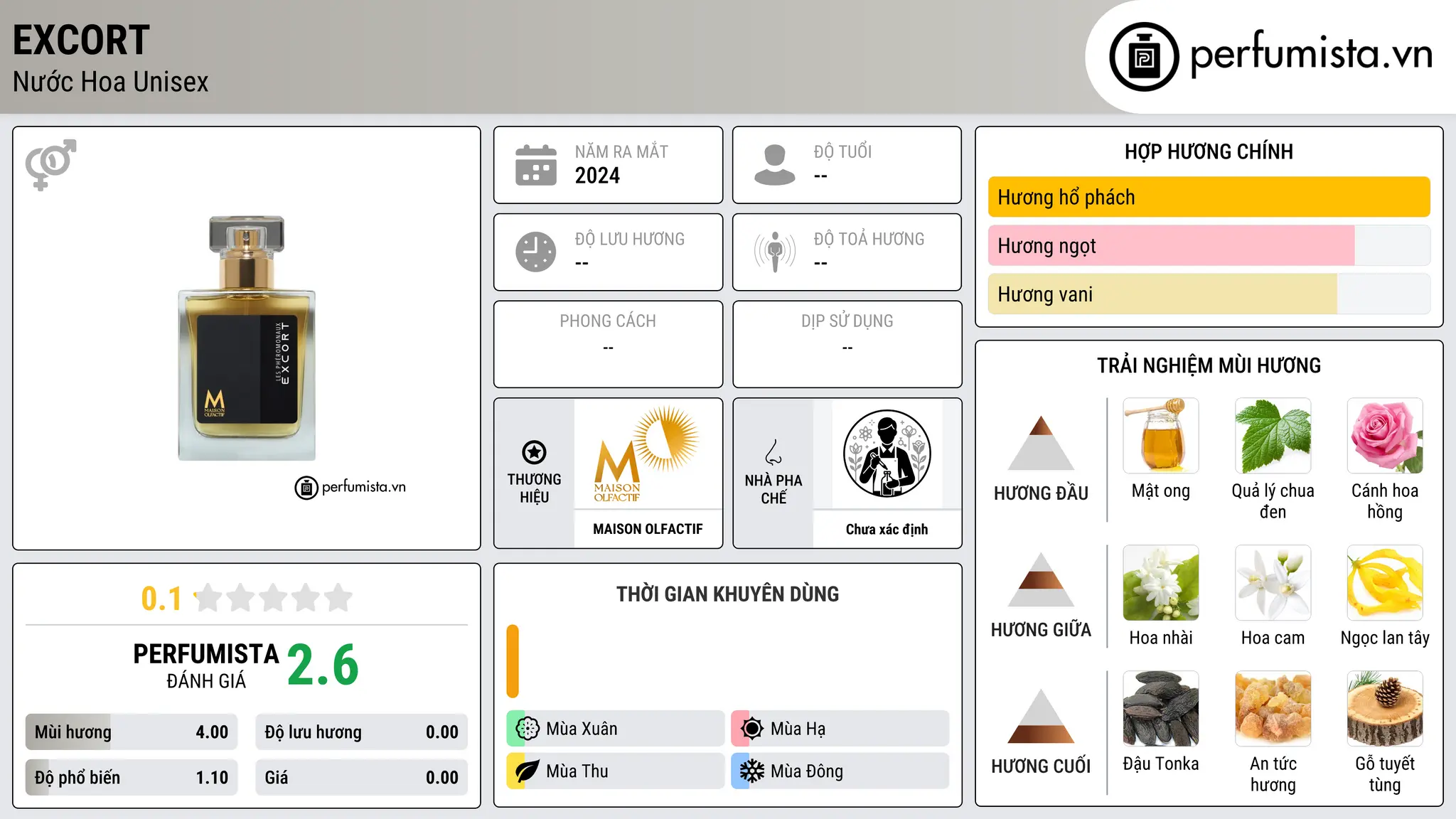Click the clock icon beside Độ lưu hương
This screenshot has width=1456, height=819.
click(536, 252)
